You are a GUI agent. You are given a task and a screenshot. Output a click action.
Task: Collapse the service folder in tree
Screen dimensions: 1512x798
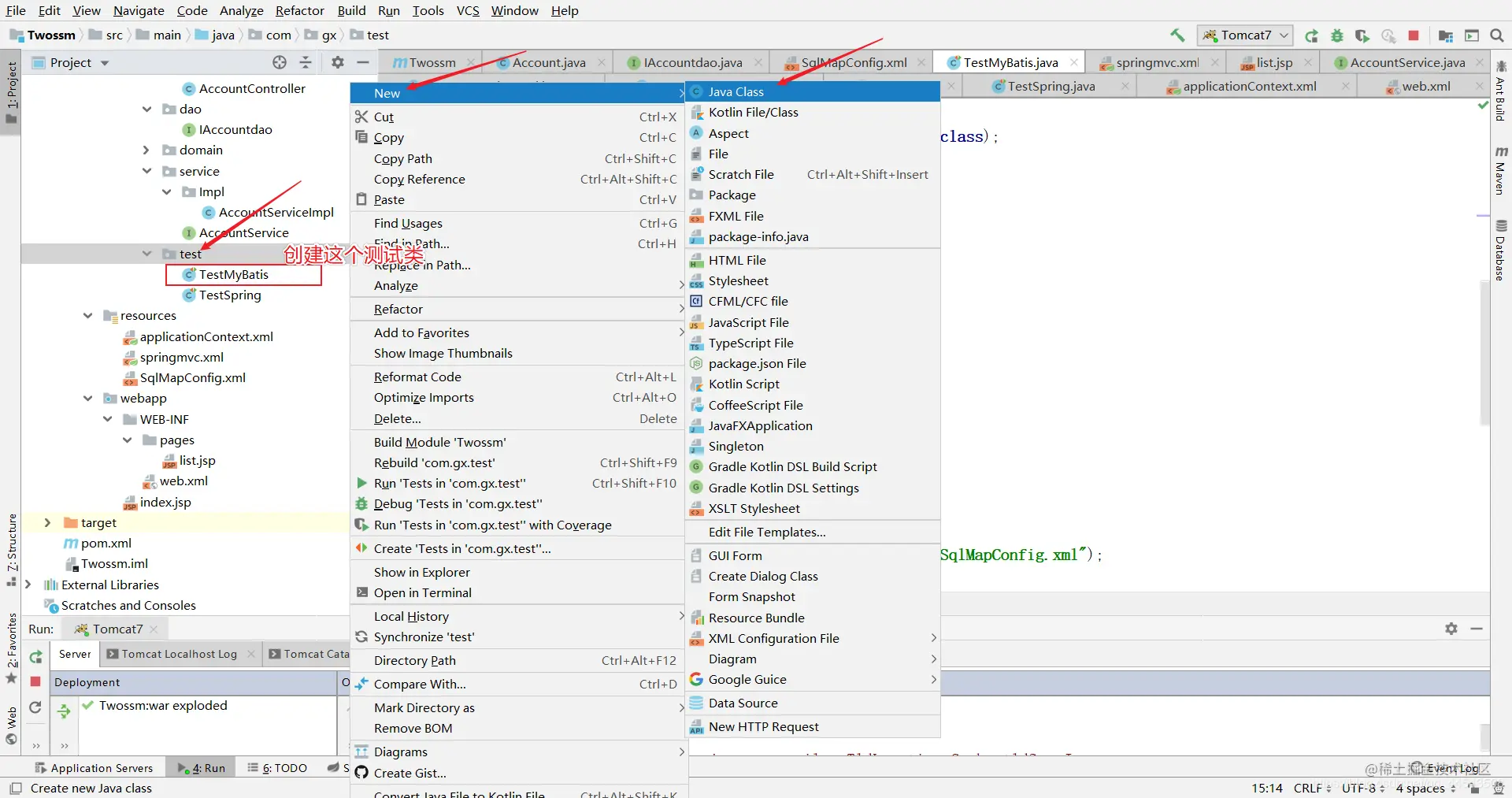146,171
